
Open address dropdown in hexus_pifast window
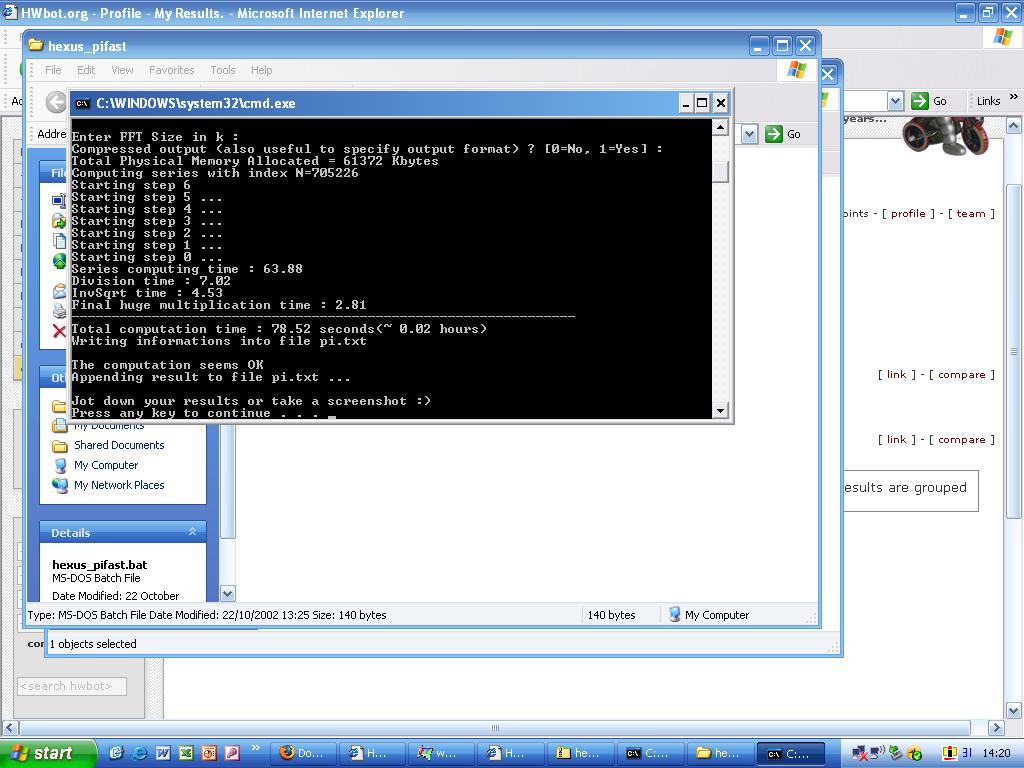pyautogui.click(x=749, y=134)
